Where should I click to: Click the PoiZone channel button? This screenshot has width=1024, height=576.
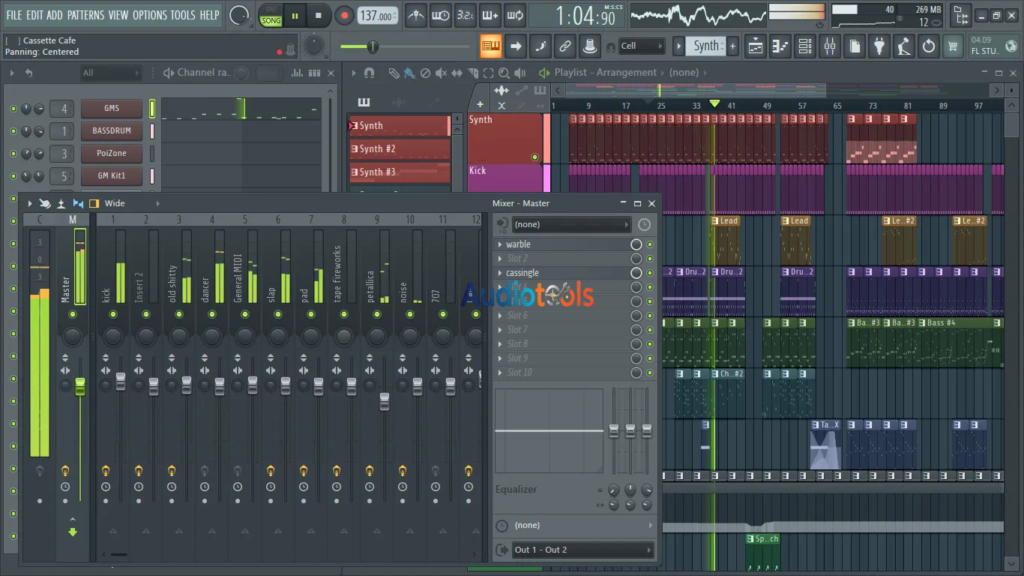[111, 154]
